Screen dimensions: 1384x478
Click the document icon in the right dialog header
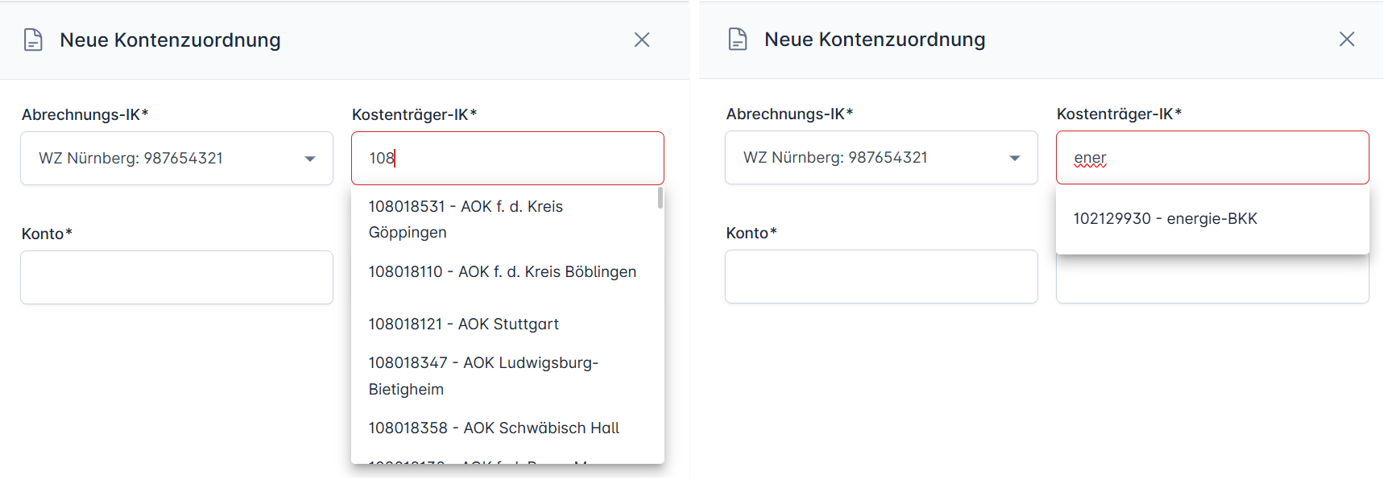(738, 40)
